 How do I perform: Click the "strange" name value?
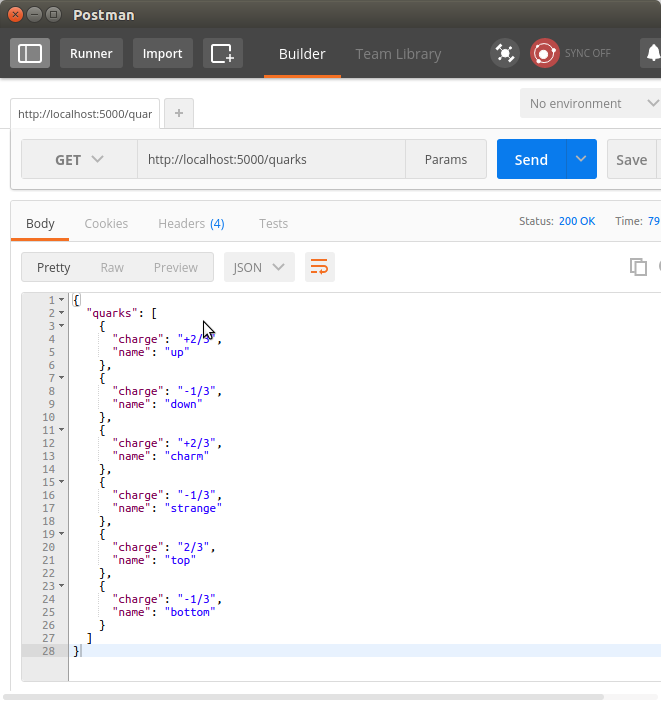pos(193,508)
